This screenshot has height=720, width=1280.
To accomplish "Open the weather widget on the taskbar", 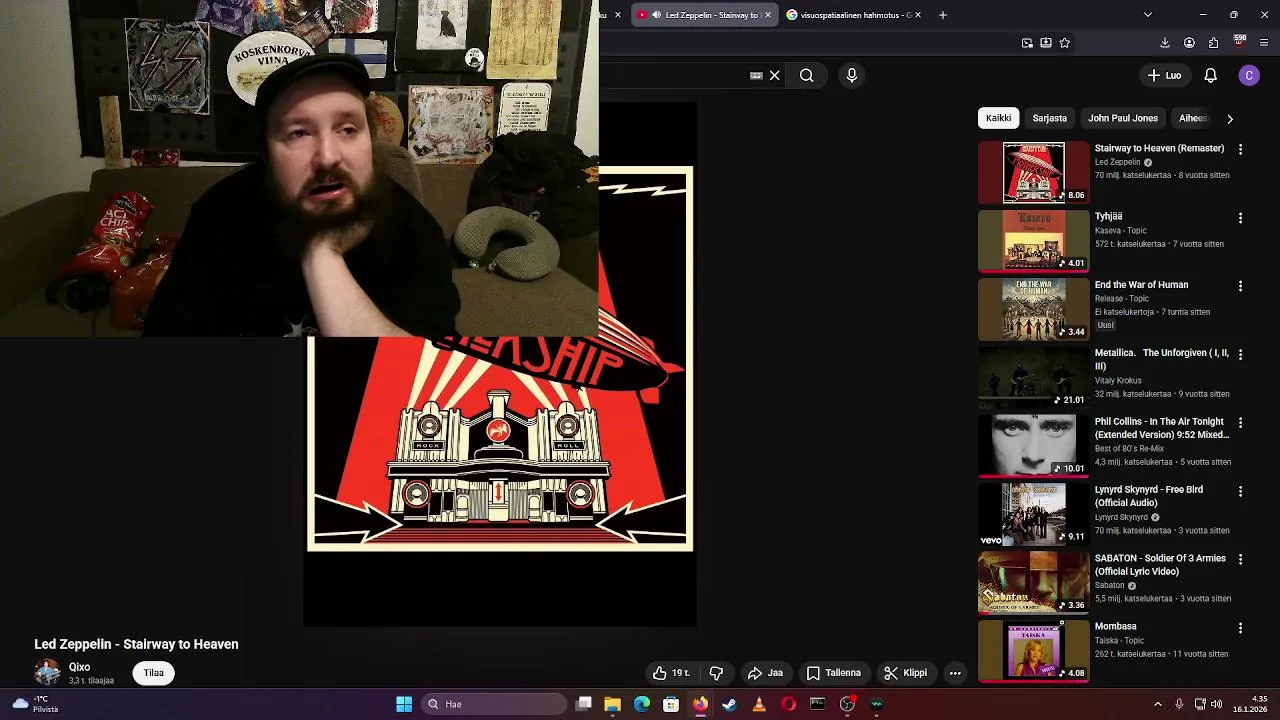I will click(x=34, y=704).
